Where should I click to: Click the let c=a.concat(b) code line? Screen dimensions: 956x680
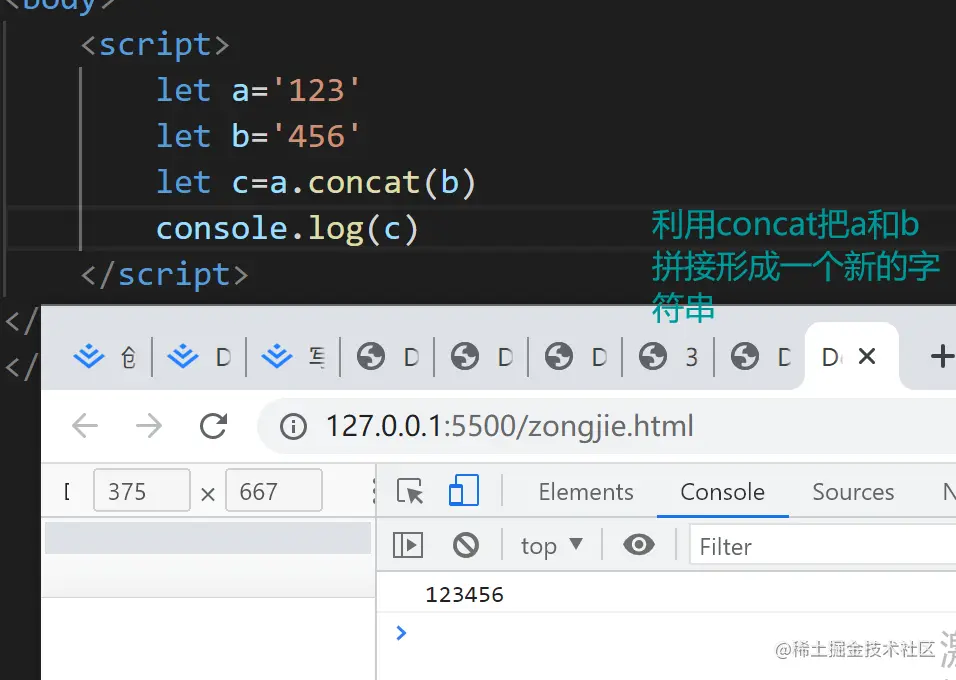tap(316, 182)
